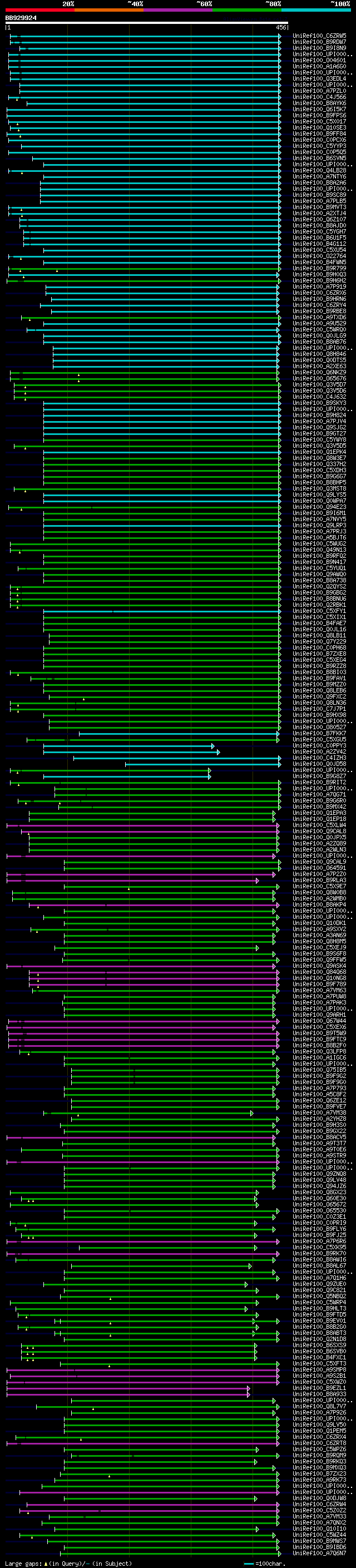Image resolution: width=356 pixels, height=1568 pixels.
Task: Select the label UniRef100_C4IZH3
Action: pos(319,758)
